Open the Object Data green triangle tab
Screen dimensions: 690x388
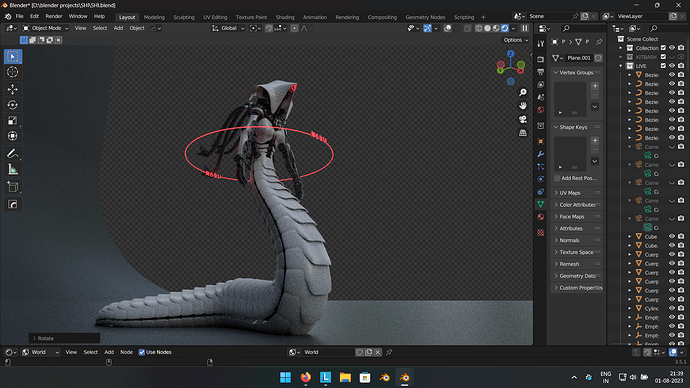(x=540, y=204)
